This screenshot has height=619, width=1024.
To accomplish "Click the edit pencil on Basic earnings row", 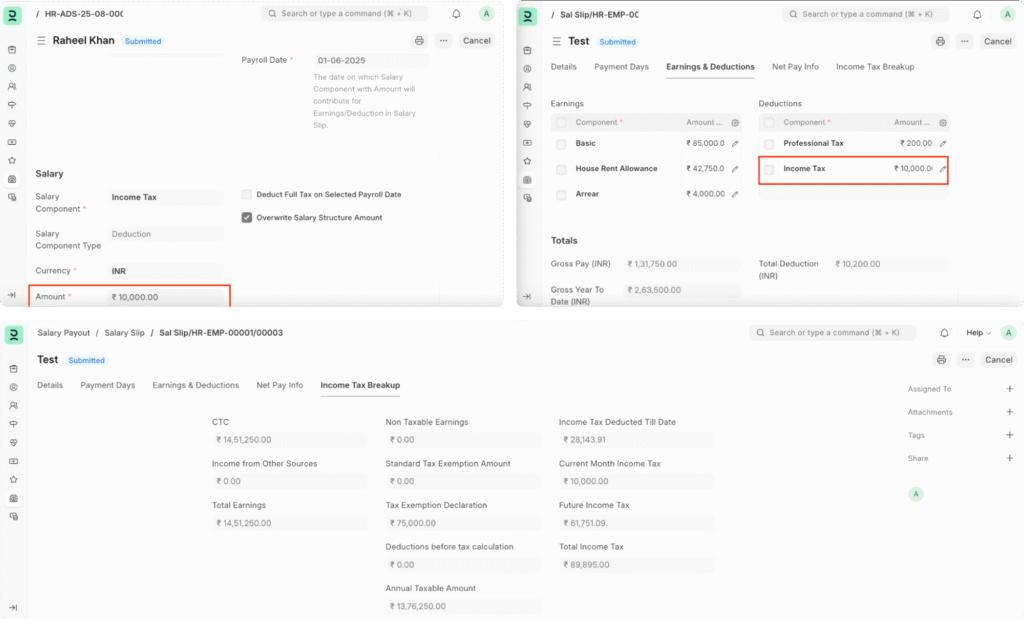I will 736,144.
